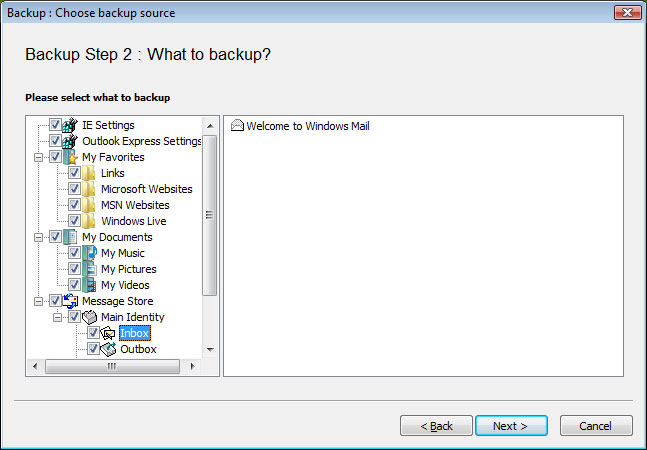Select the Windows Live tree item
The height and width of the screenshot is (450, 647).
click(x=134, y=221)
